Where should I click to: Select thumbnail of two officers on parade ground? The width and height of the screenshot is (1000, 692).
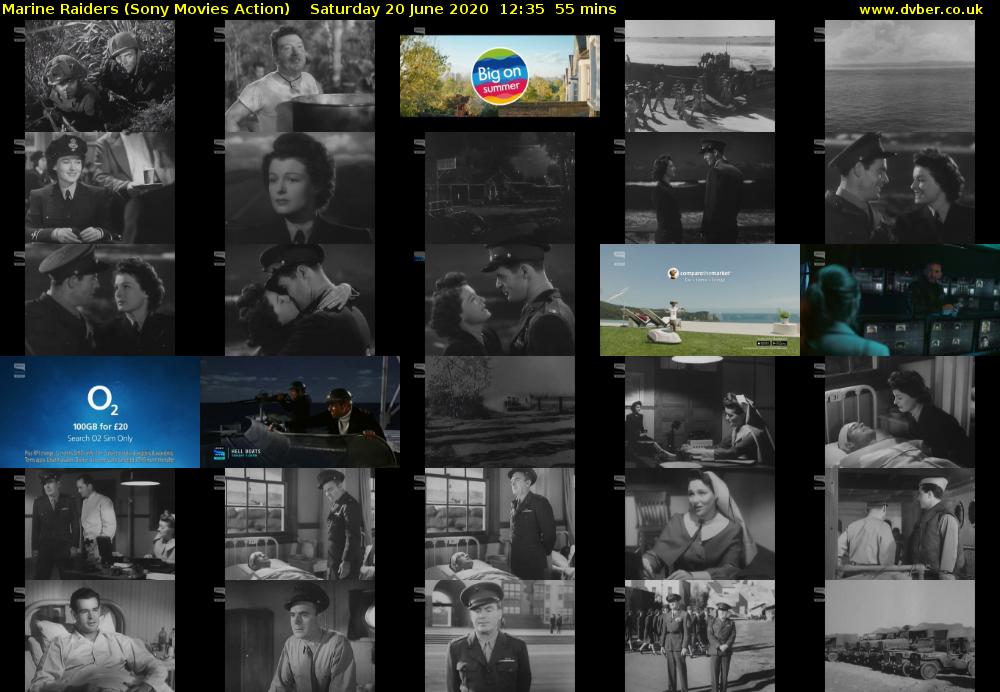[x=700, y=636]
